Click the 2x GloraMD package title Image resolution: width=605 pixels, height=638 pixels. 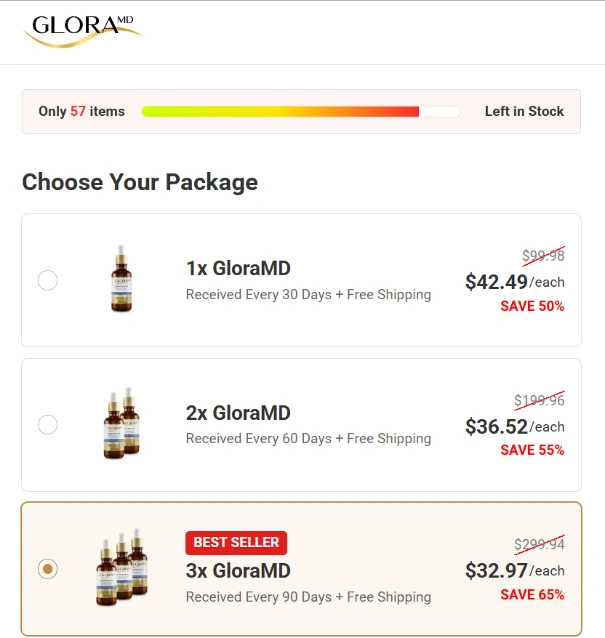tap(238, 413)
